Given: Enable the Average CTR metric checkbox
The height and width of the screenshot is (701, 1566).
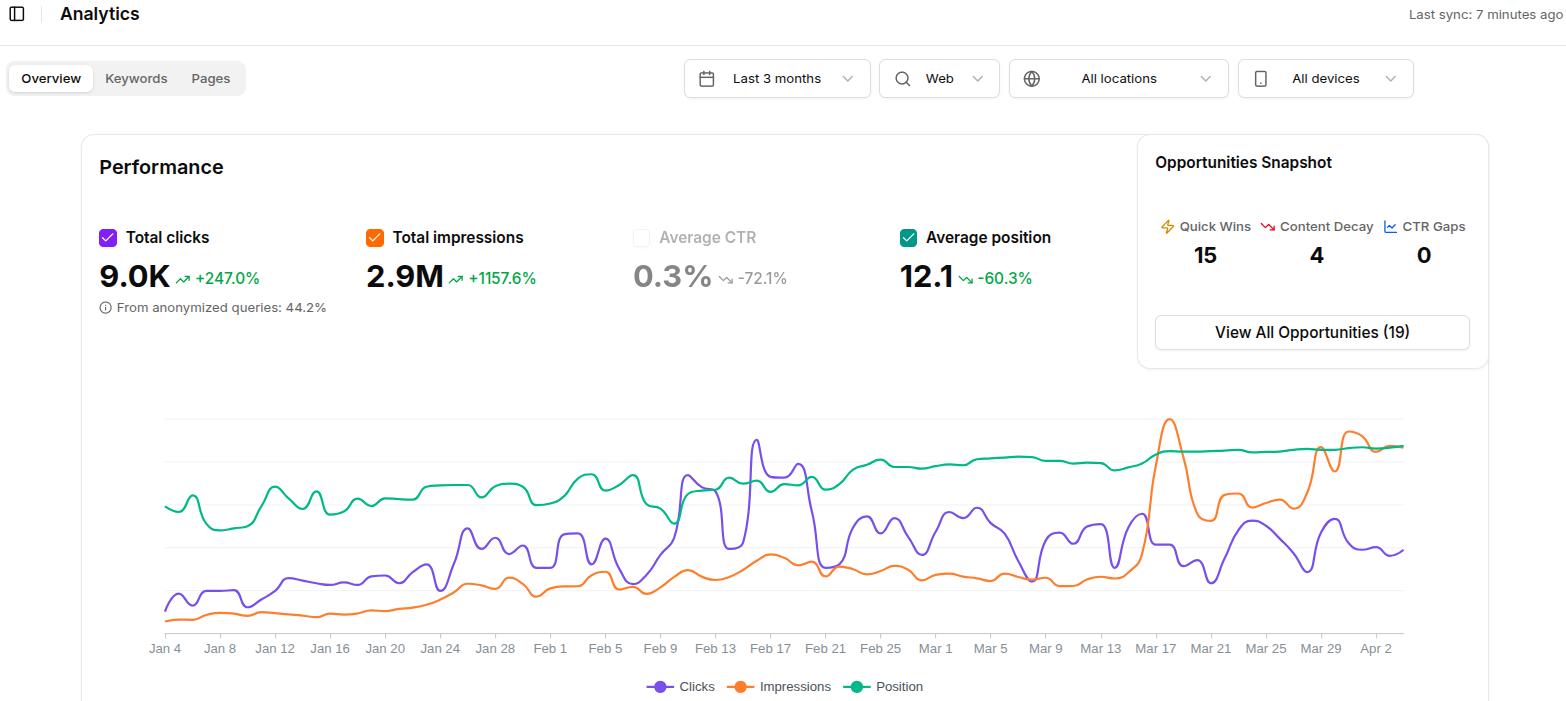Looking at the screenshot, I should tap(641, 237).
